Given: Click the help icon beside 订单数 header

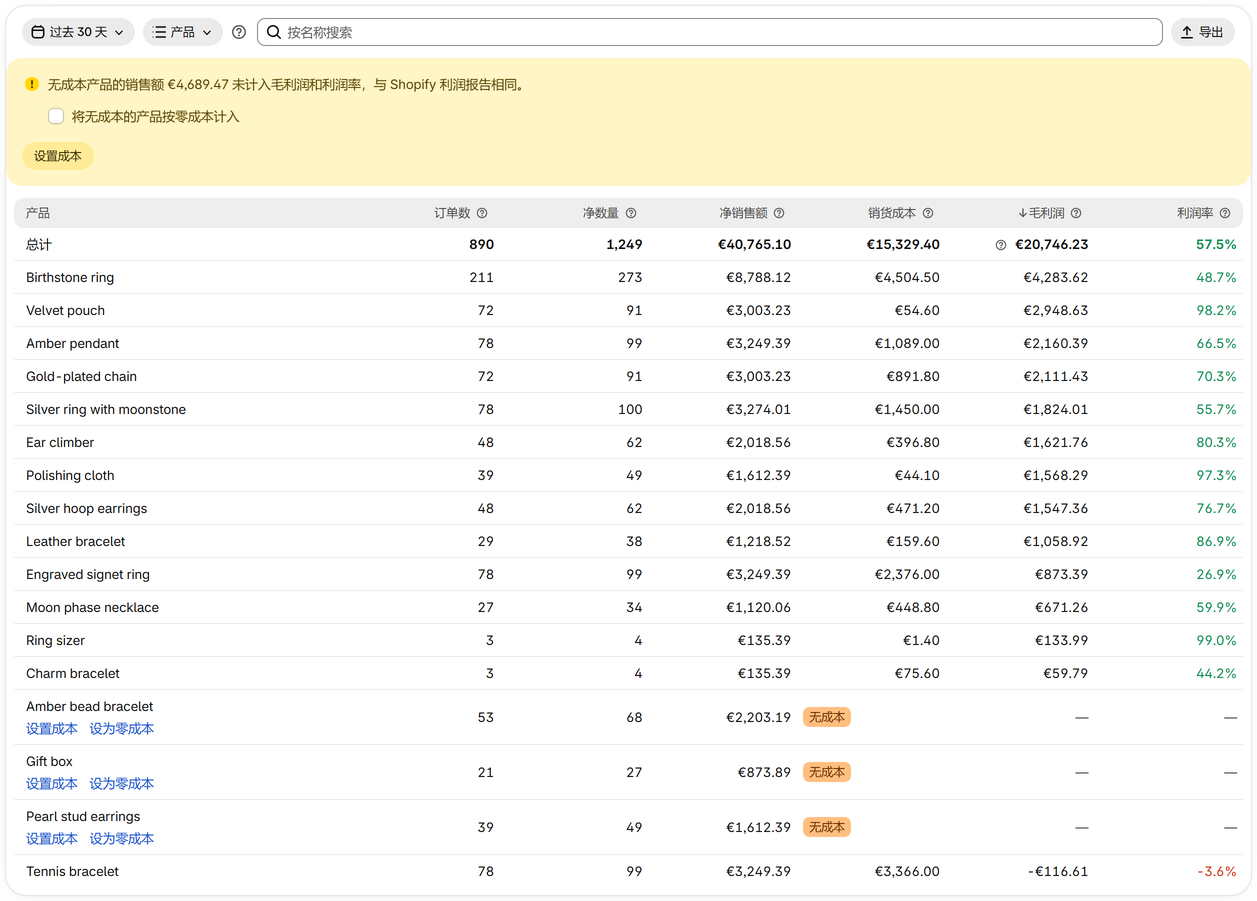Looking at the screenshot, I should pos(482,213).
